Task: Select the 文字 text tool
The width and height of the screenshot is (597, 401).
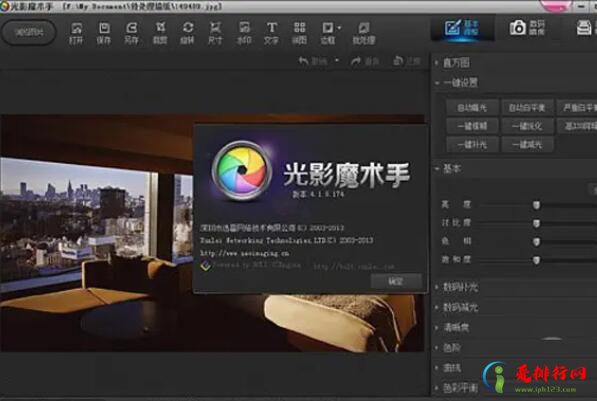Action: [x=271, y=33]
